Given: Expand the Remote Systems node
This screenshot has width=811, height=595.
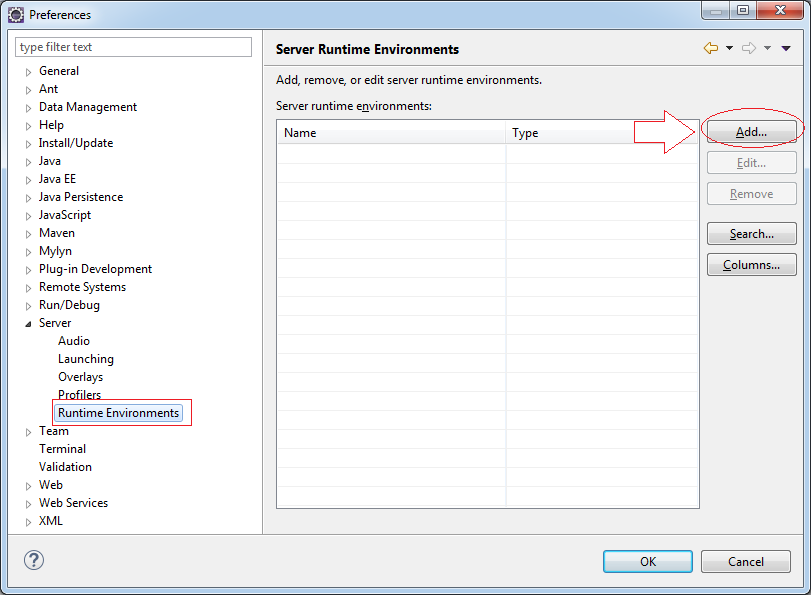Looking at the screenshot, I should pos(28,288).
